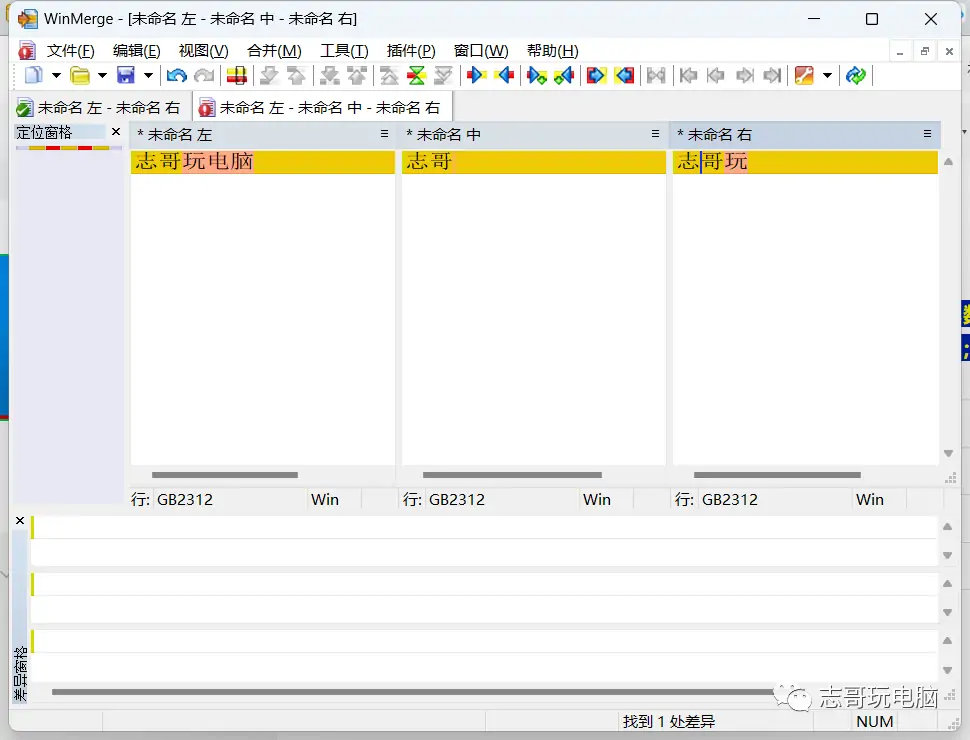970x740 pixels.
Task: Open the 合并(M) menu
Action: coord(274,51)
